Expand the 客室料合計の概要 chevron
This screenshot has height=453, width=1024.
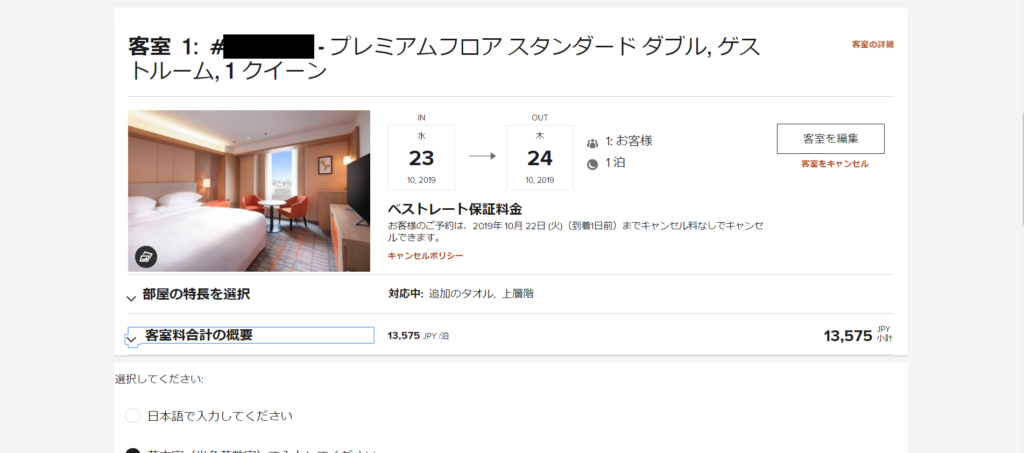click(131, 339)
